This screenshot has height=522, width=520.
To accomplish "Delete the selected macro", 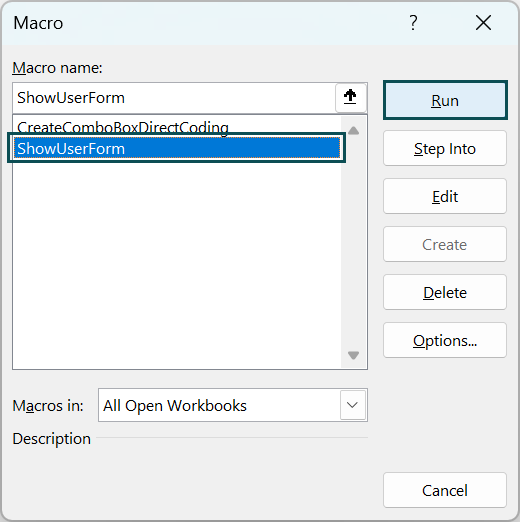I will pyautogui.click(x=445, y=292).
